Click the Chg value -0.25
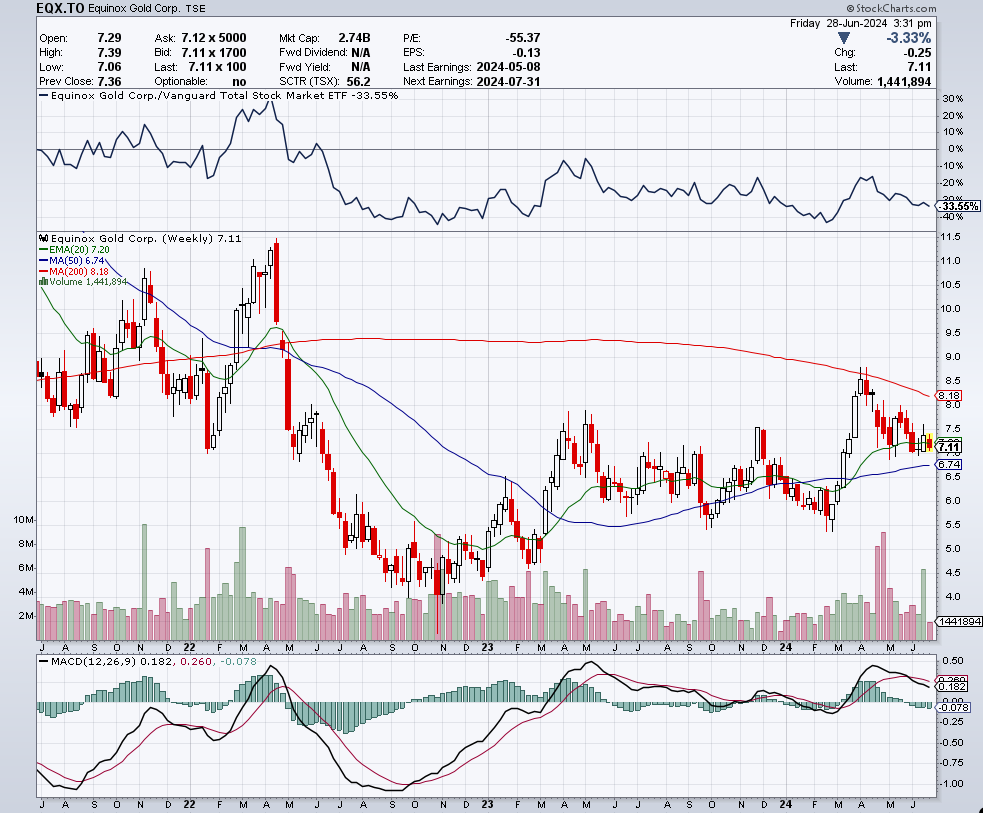The image size is (983, 813). tap(918, 53)
